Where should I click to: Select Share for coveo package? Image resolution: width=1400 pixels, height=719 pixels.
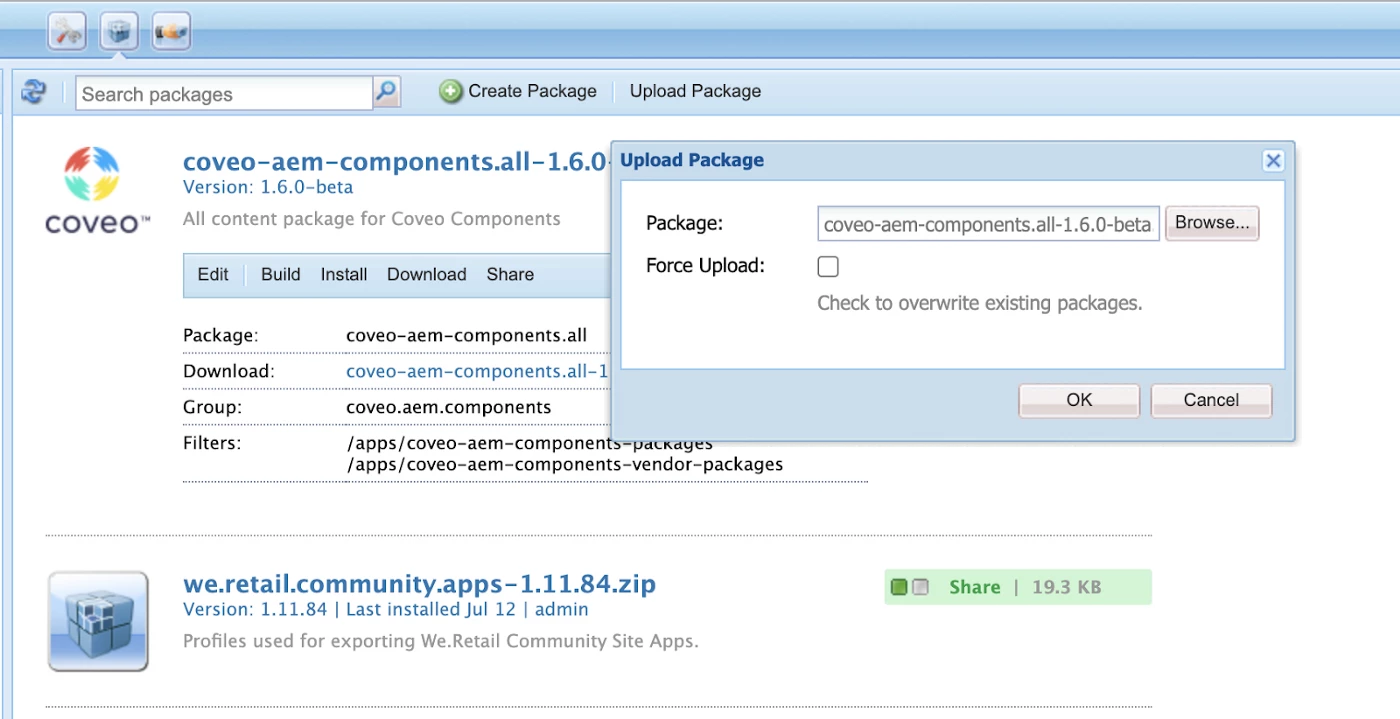click(x=510, y=274)
